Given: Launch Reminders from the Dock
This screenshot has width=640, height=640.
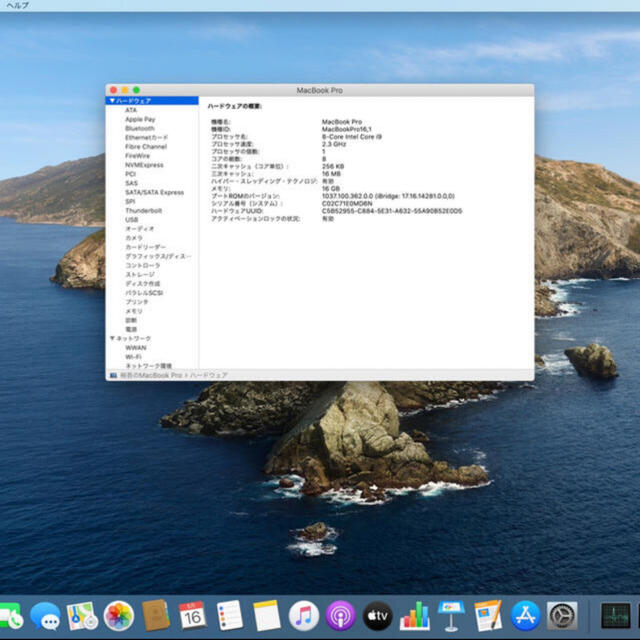Looking at the screenshot, I should tap(229, 616).
